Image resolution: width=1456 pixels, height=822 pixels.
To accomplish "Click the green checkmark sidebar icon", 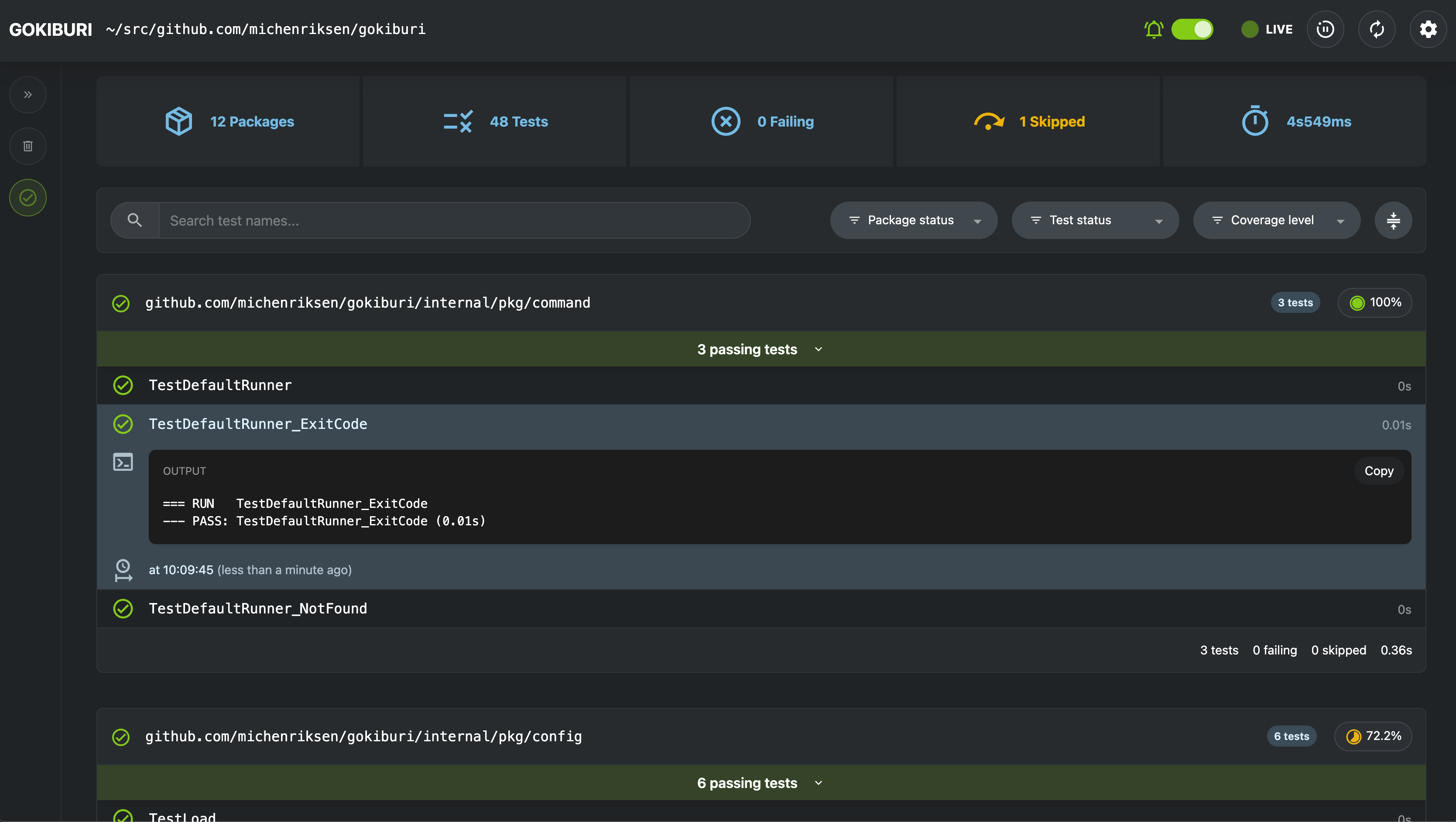I will [x=27, y=197].
